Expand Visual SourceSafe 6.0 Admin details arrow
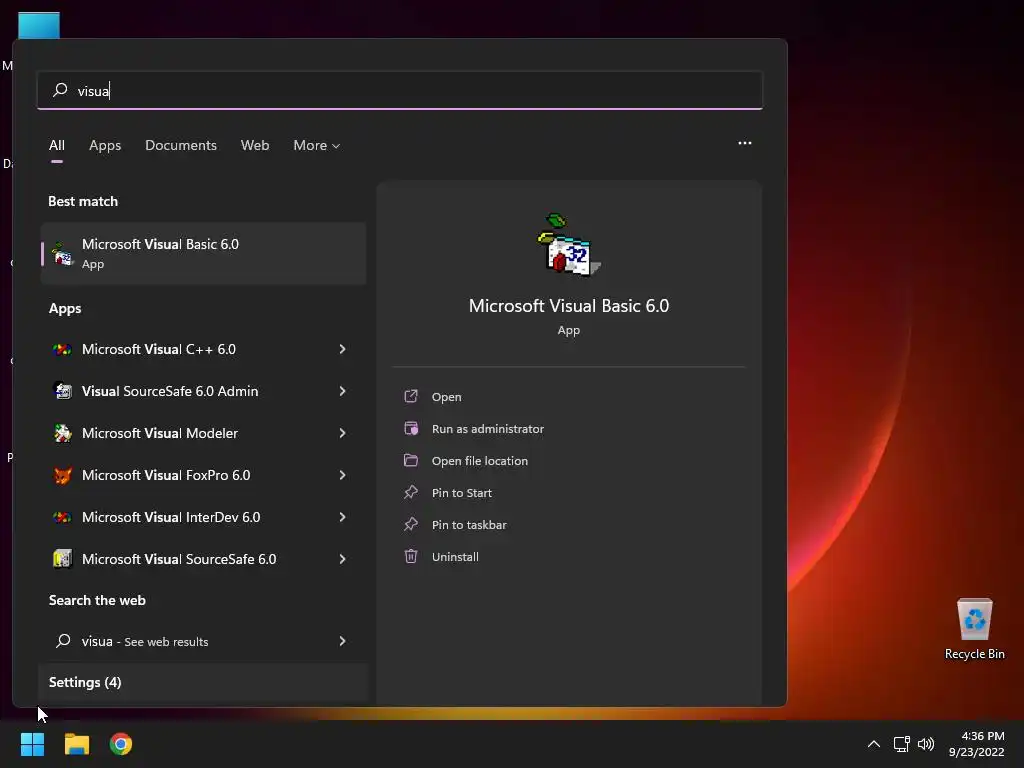The height and width of the screenshot is (768, 1024). click(x=342, y=391)
